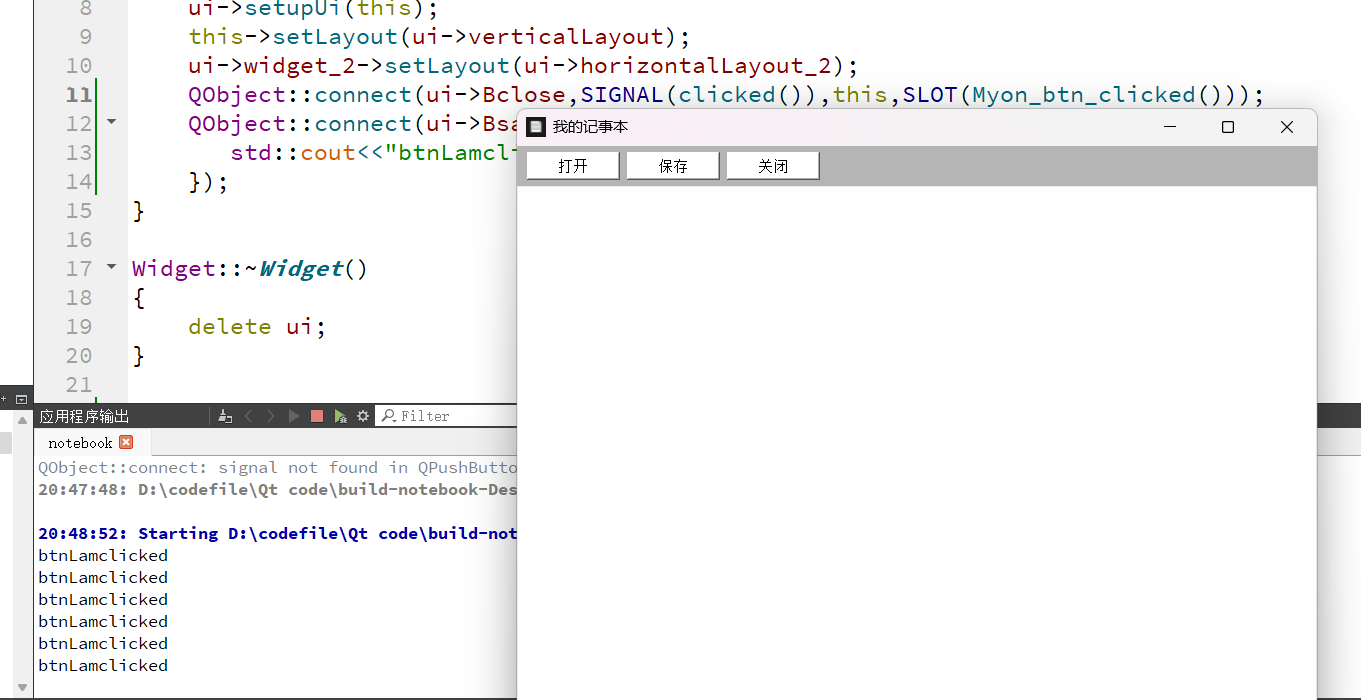The width and height of the screenshot is (1361, 700).
Task: Collapse the code fold at line 12
Action: click(111, 122)
